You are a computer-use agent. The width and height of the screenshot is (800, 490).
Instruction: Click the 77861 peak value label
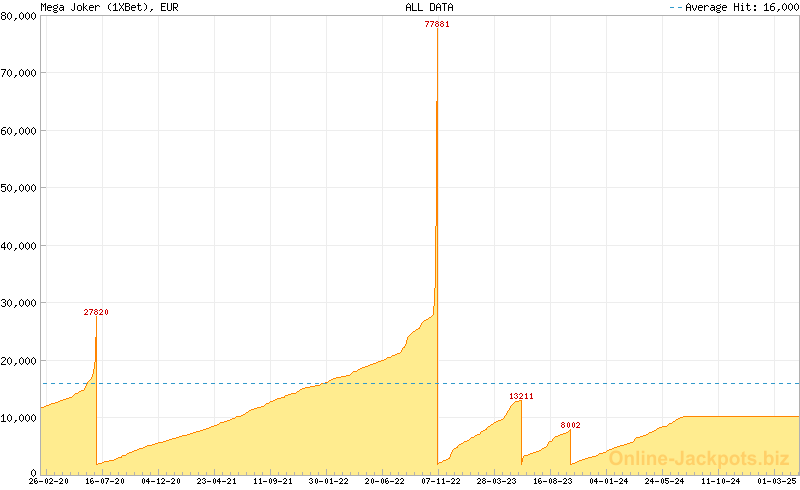click(437, 24)
